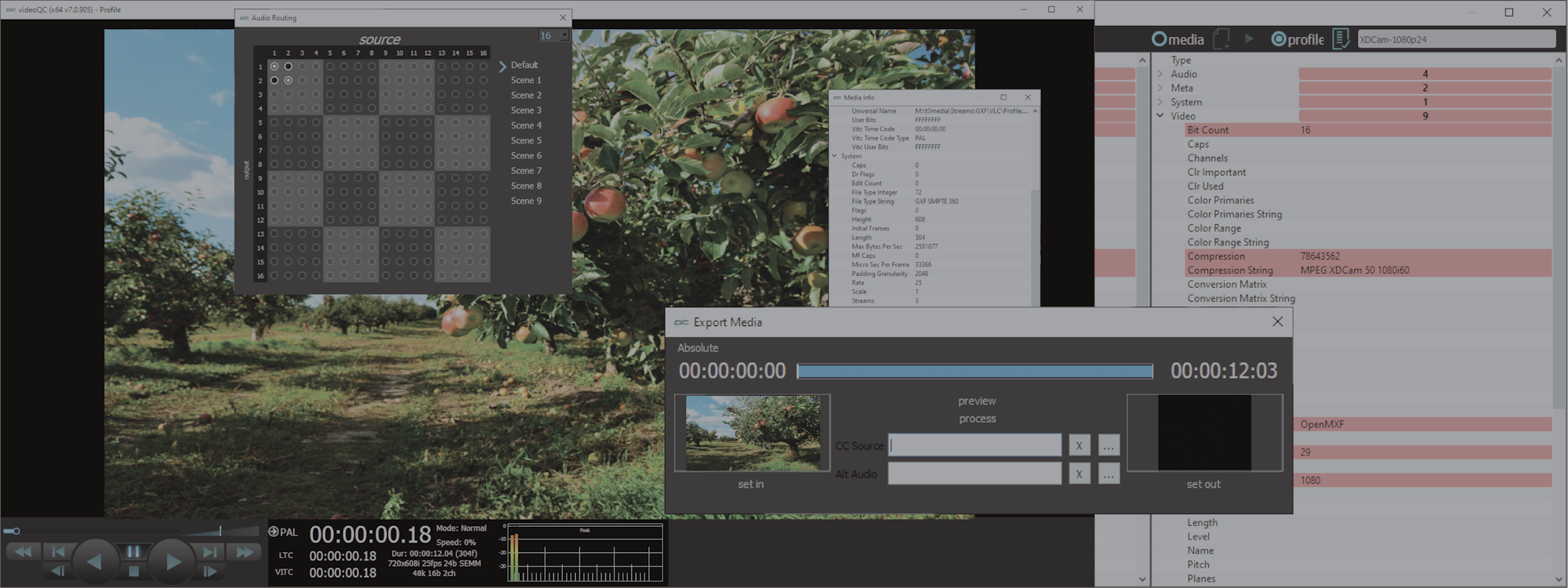Select the Bit Count row under Video
Screen dimensions: 1568x588
pyautogui.click(x=1368, y=130)
